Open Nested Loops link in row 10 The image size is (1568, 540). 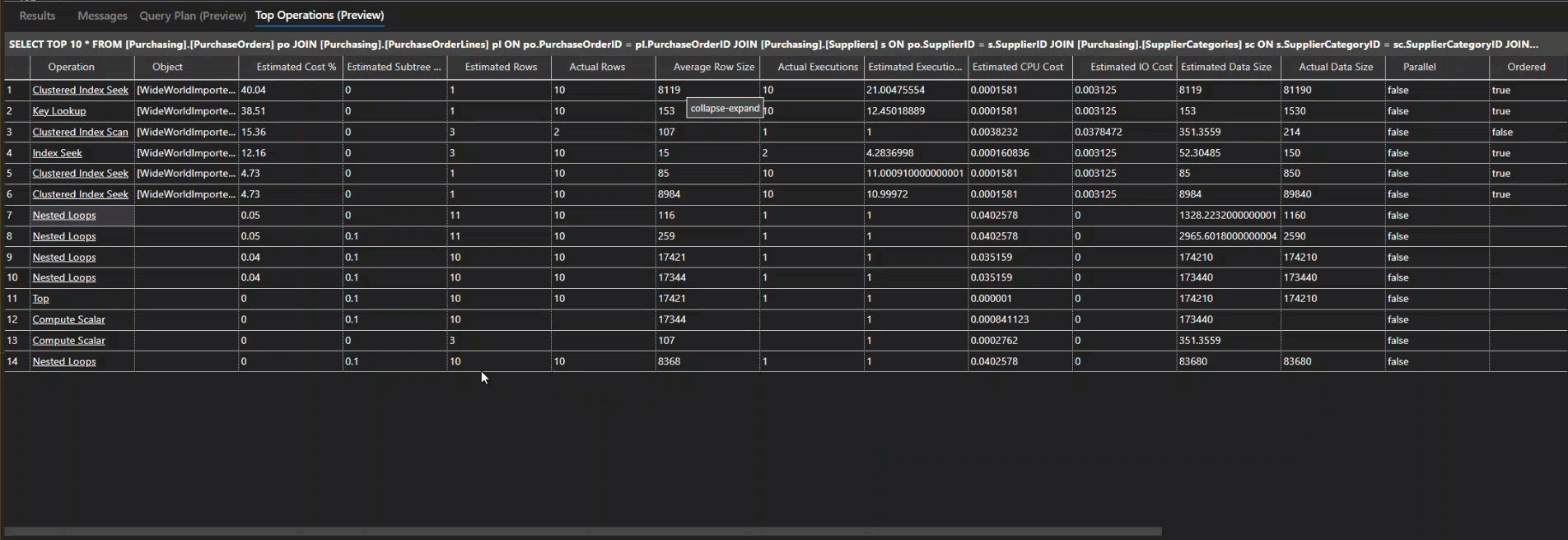coord(64,278)
